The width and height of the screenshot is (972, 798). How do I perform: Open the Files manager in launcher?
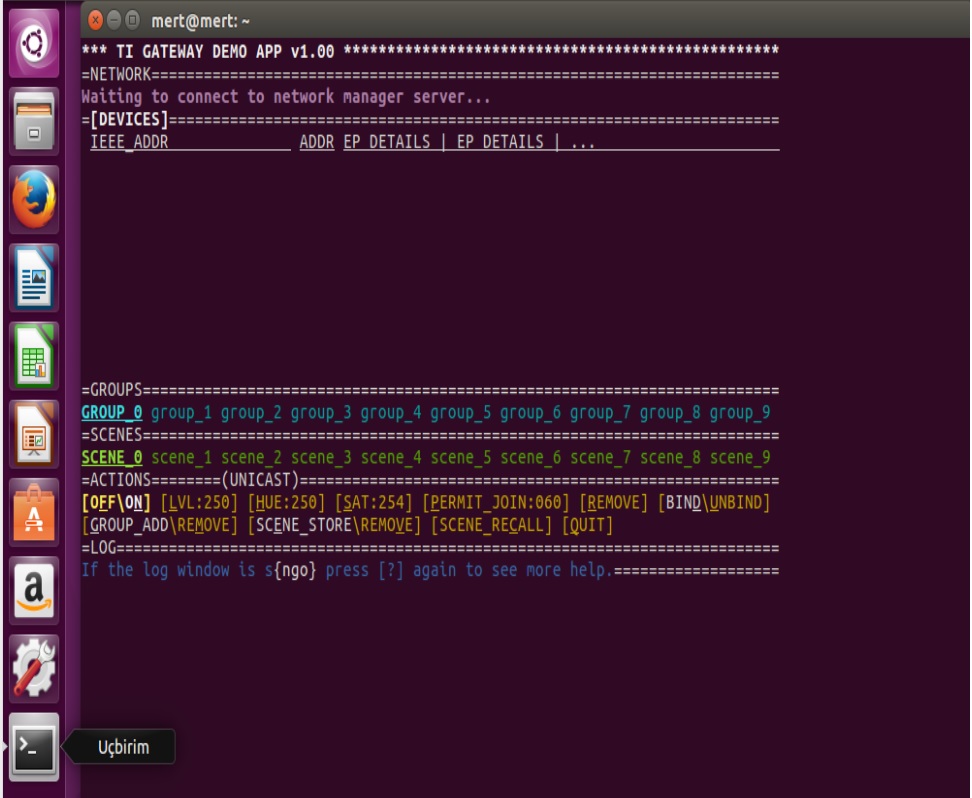[x=34, y=121]
